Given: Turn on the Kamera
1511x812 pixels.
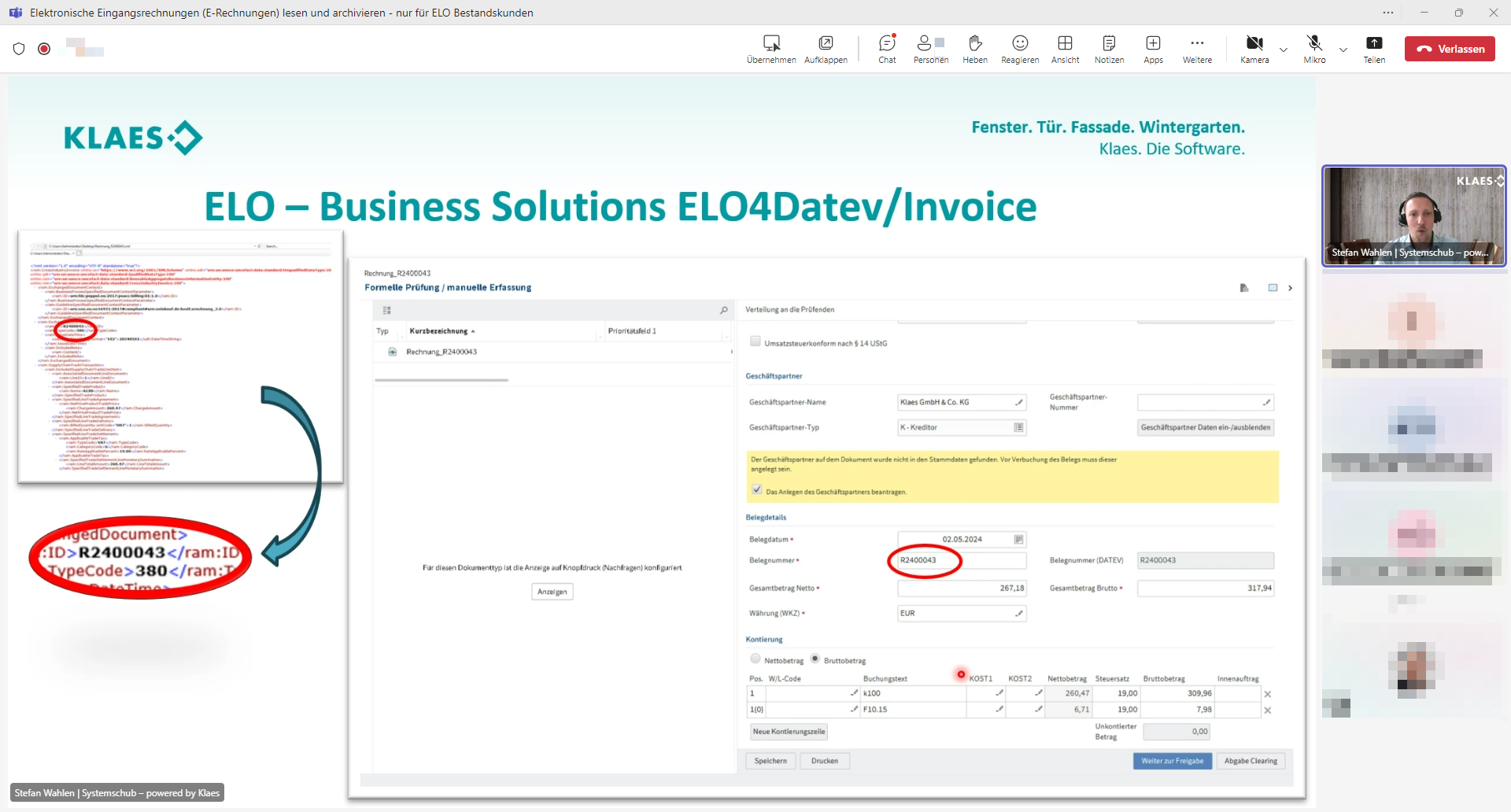Looking at the screenshot, I should (1254, 49).
